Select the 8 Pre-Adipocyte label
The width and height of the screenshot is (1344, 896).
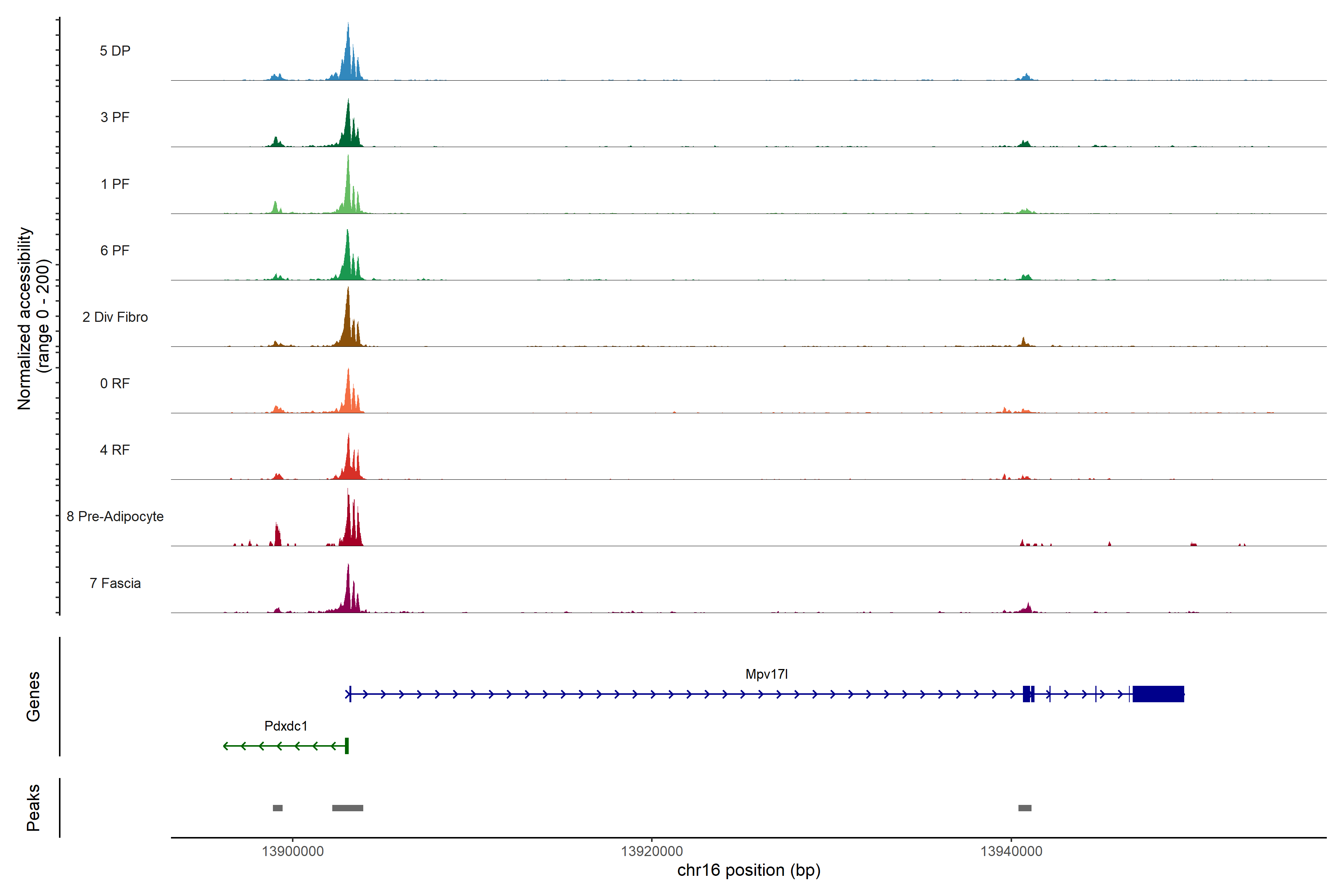point(115,517)
